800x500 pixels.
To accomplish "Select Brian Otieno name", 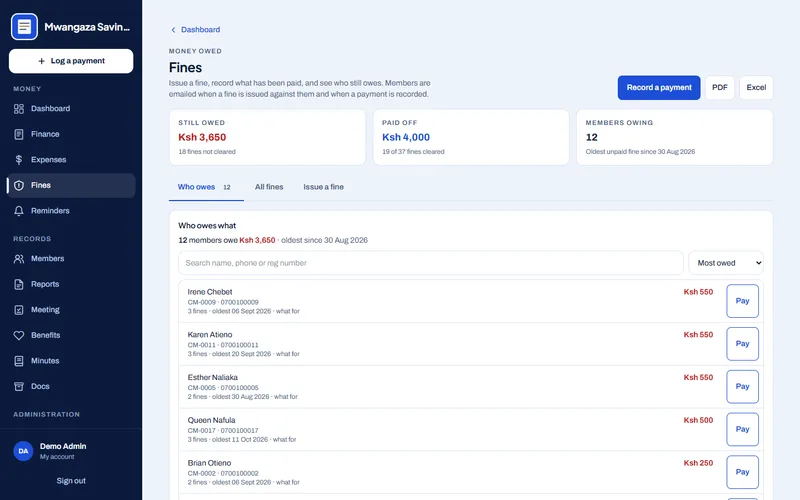I will click(x=209, y=463).
